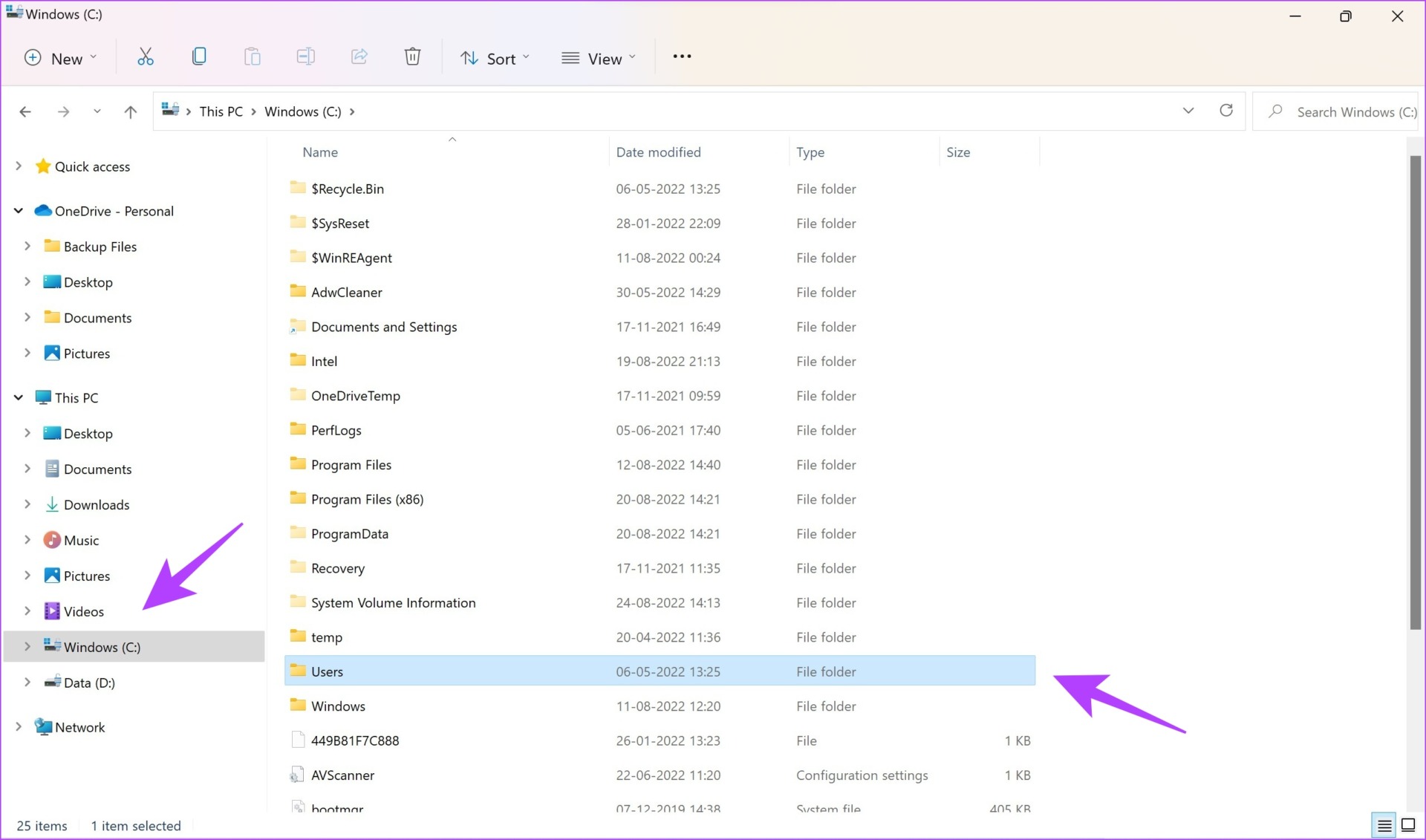
Task: Sort by Name column header
Action: tap(320, 152)
